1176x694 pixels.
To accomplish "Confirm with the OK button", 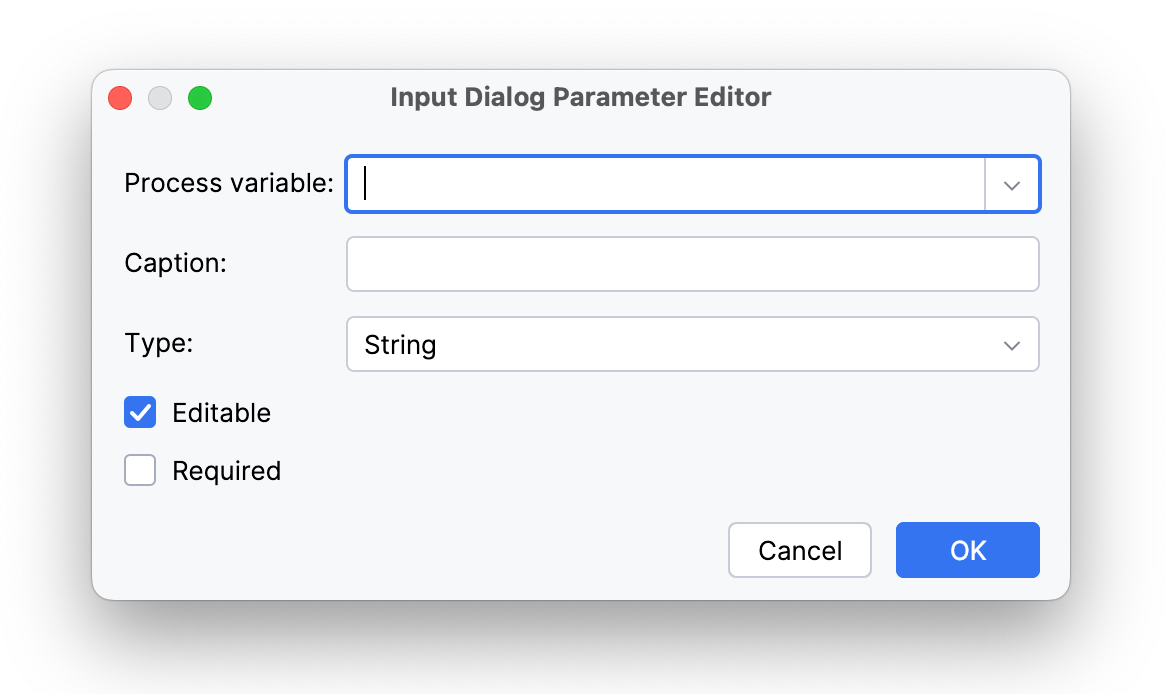I will [x=967, y=550].
